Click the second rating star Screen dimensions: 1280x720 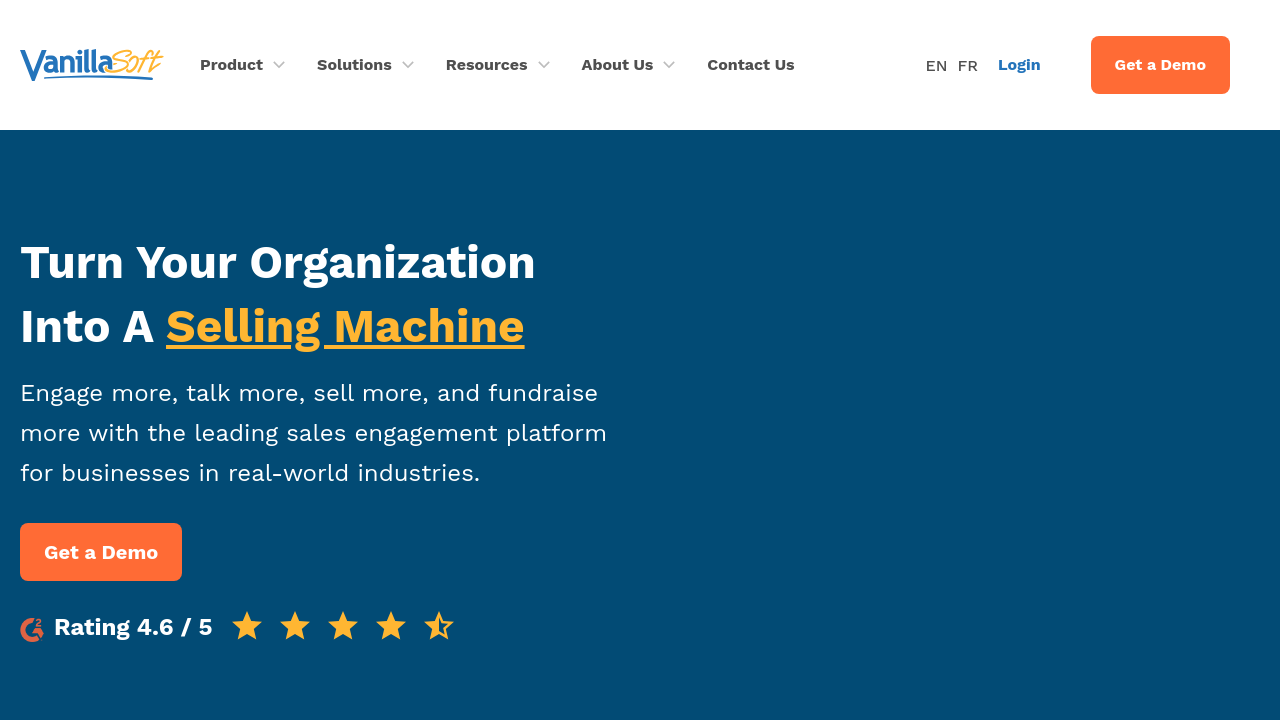(x=295, y=626)
